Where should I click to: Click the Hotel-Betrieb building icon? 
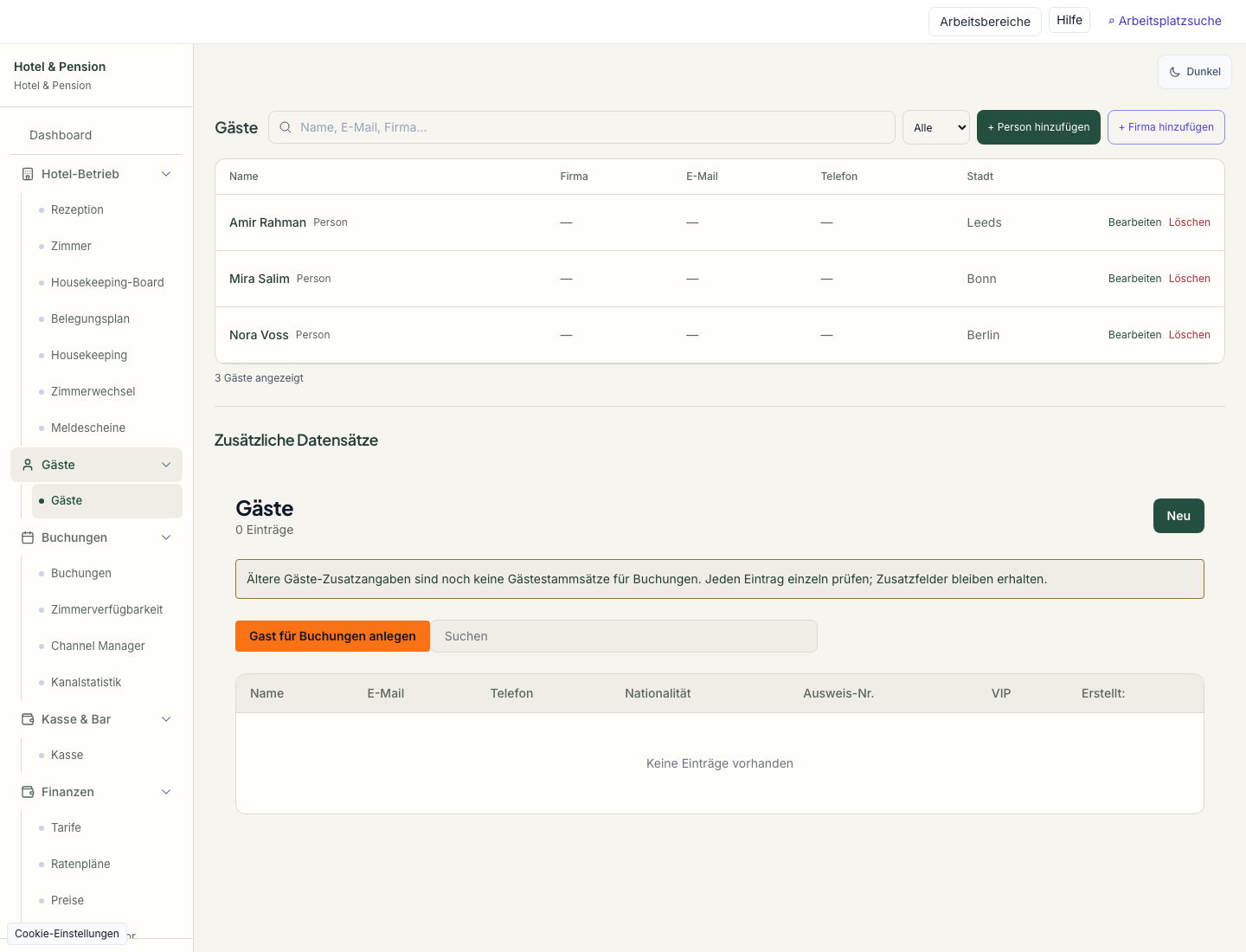(x=28, y=174)
